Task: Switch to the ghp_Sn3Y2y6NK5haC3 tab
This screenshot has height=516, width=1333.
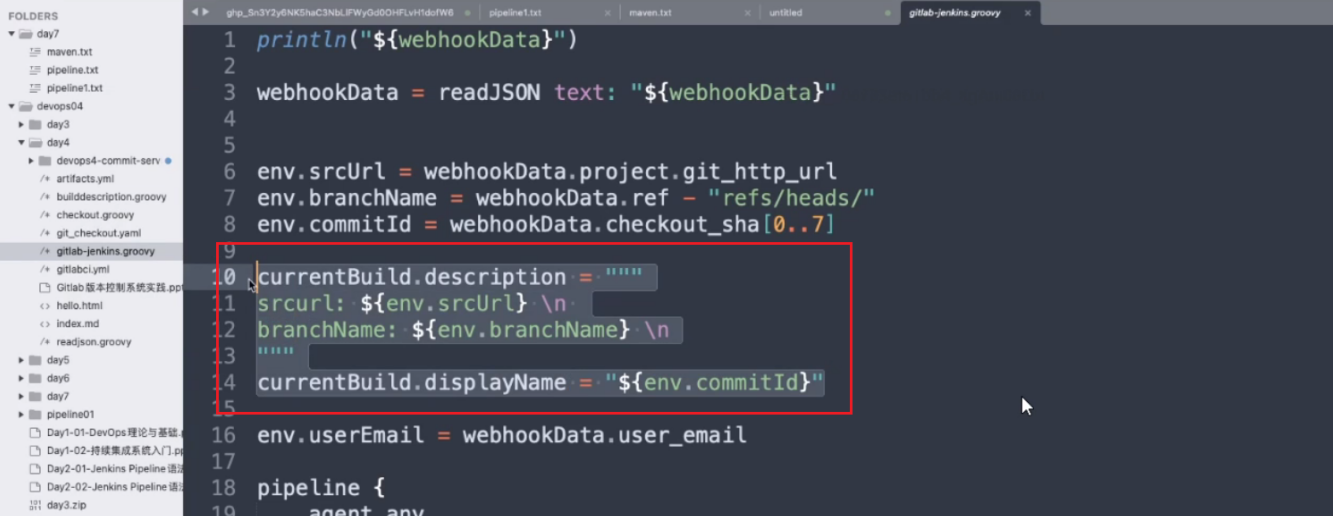Action: (339, 13)
